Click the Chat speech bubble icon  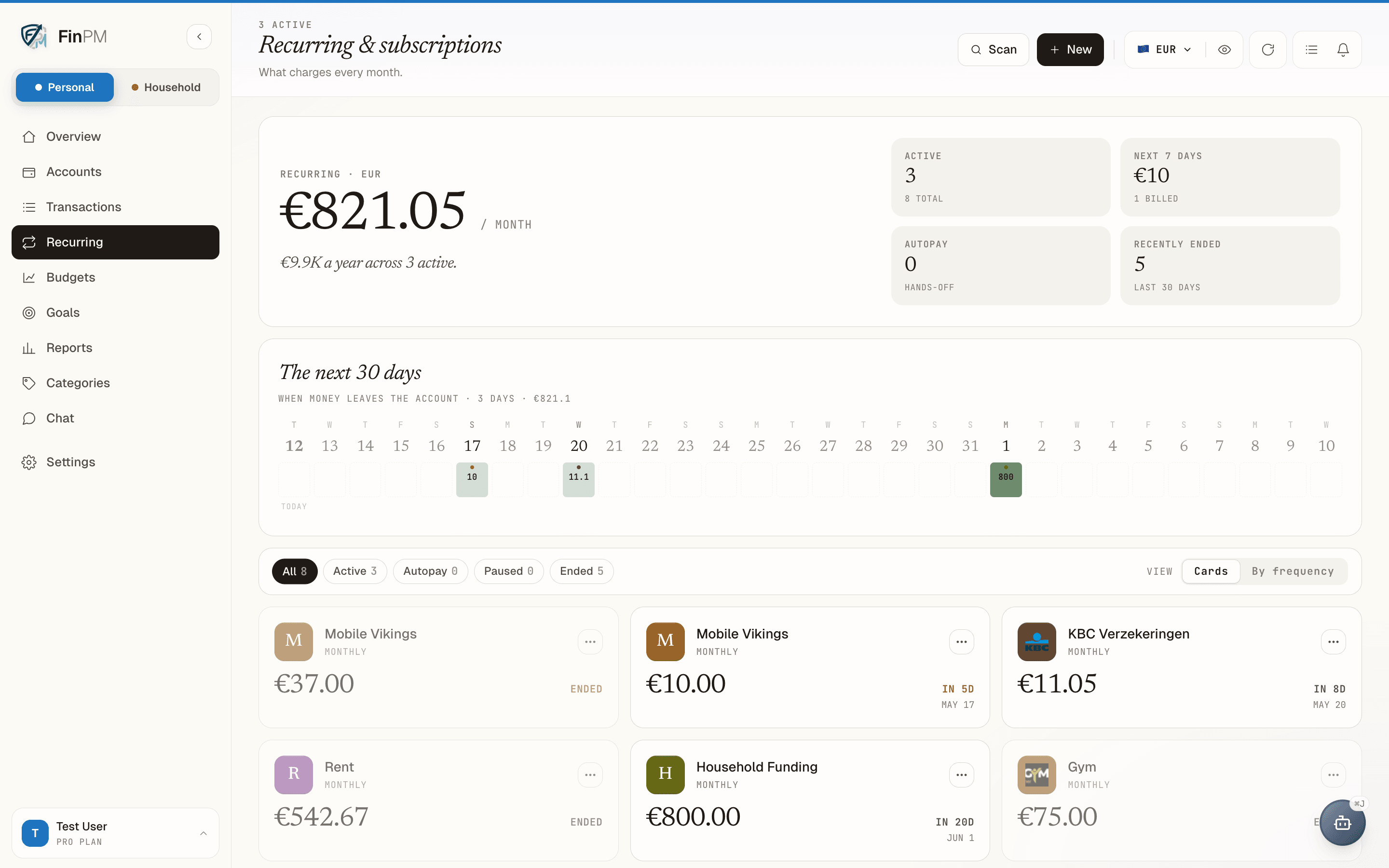[x=29, y=418]
